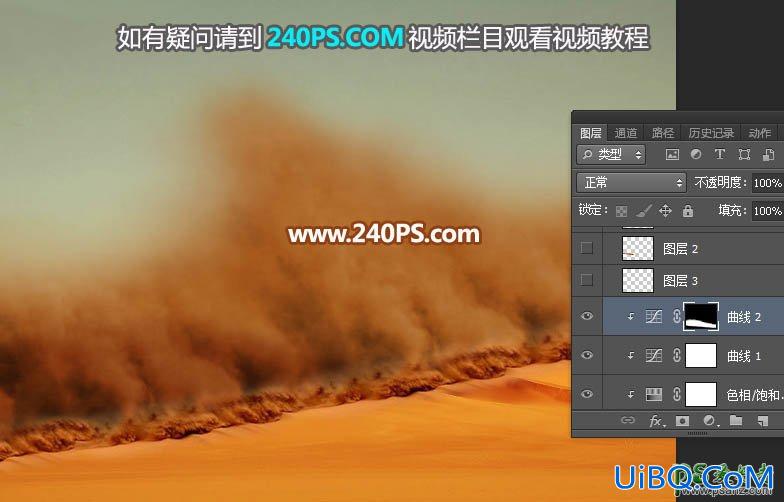Create new fill or adjustment layer
Viewport: 784px width, 502px height.
pos(709,421)
